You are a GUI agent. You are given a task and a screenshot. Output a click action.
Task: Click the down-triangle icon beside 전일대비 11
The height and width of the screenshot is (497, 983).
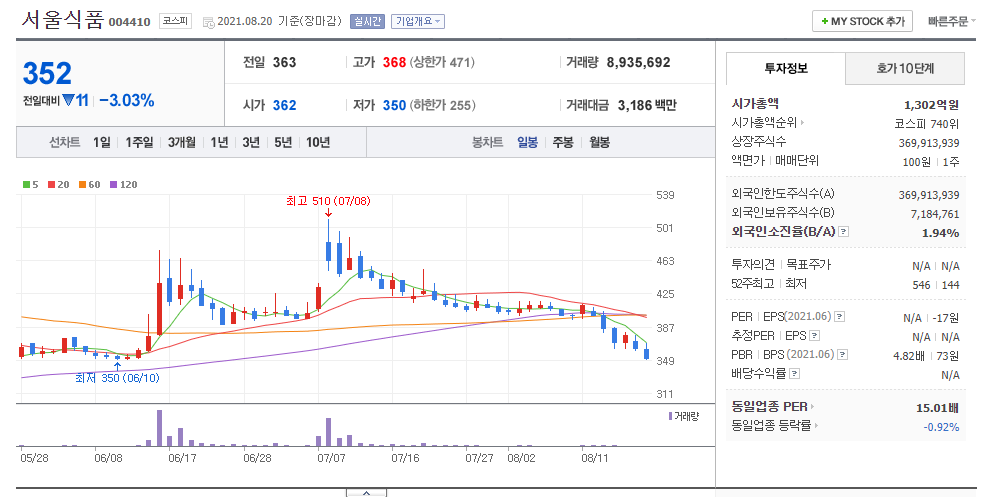[68, 100]
